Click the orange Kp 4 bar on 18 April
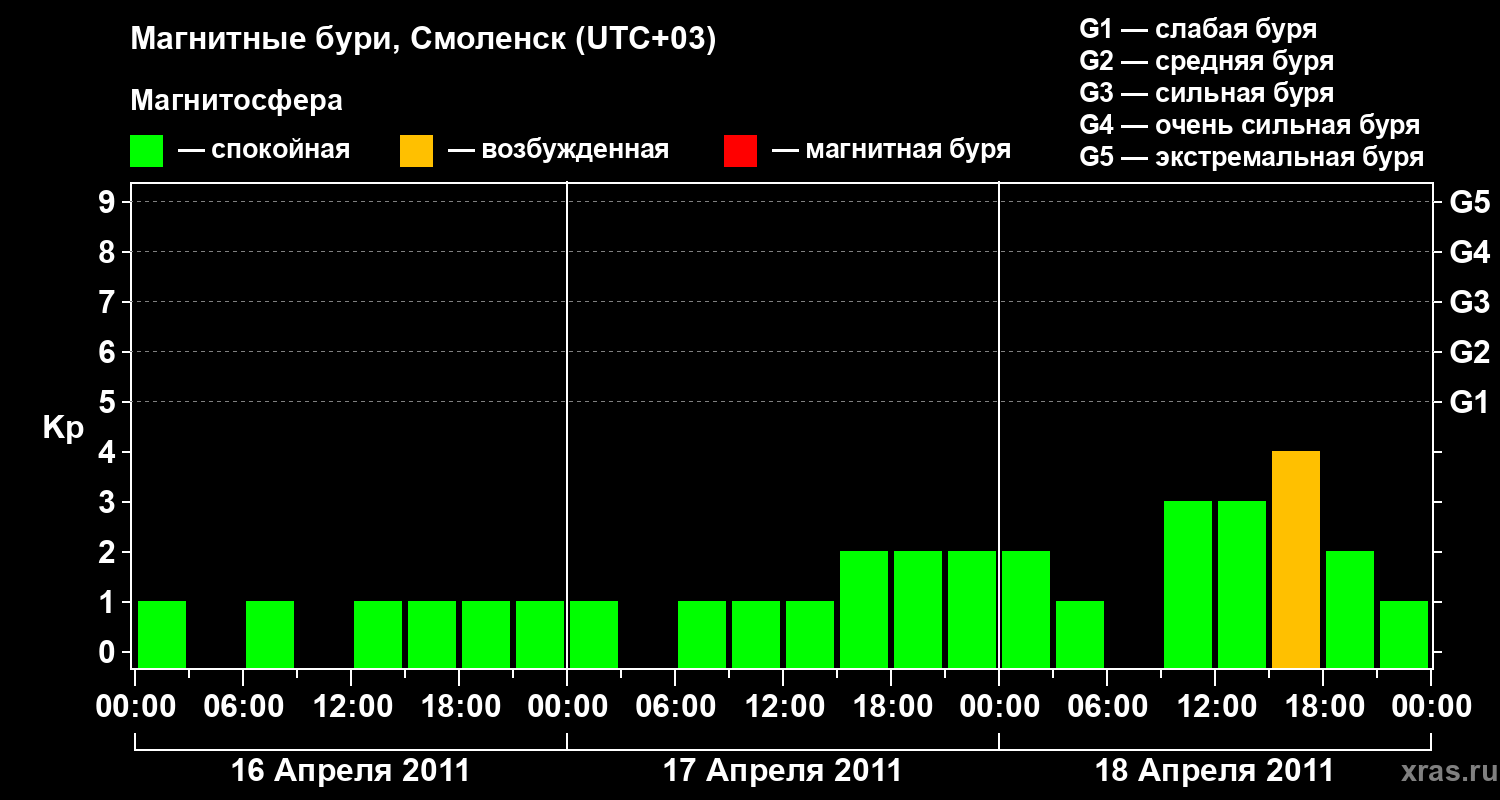1500x800 pixels. (1296, 560)
